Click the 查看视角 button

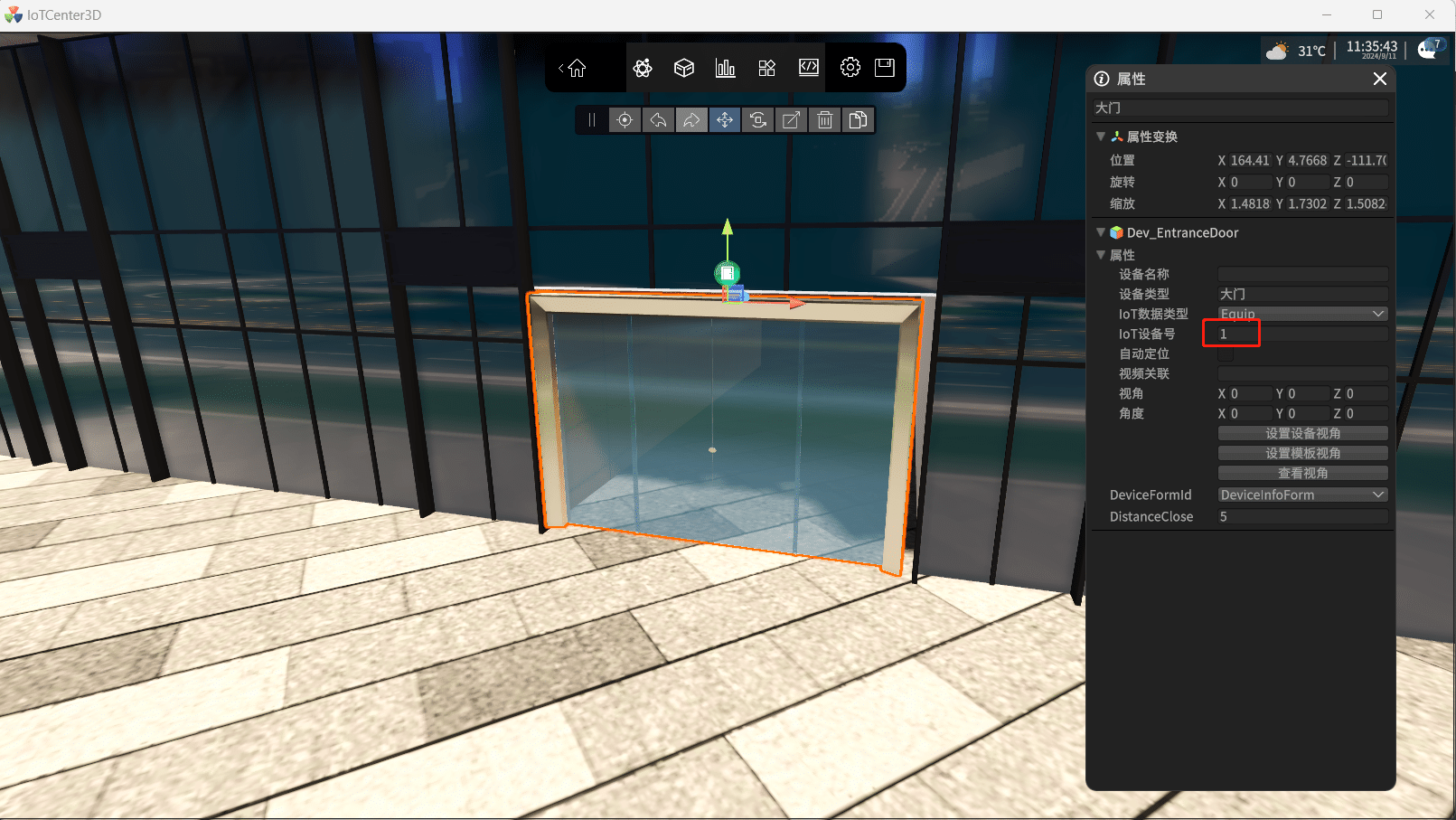pyautogui.click(x=1302, y=473)
